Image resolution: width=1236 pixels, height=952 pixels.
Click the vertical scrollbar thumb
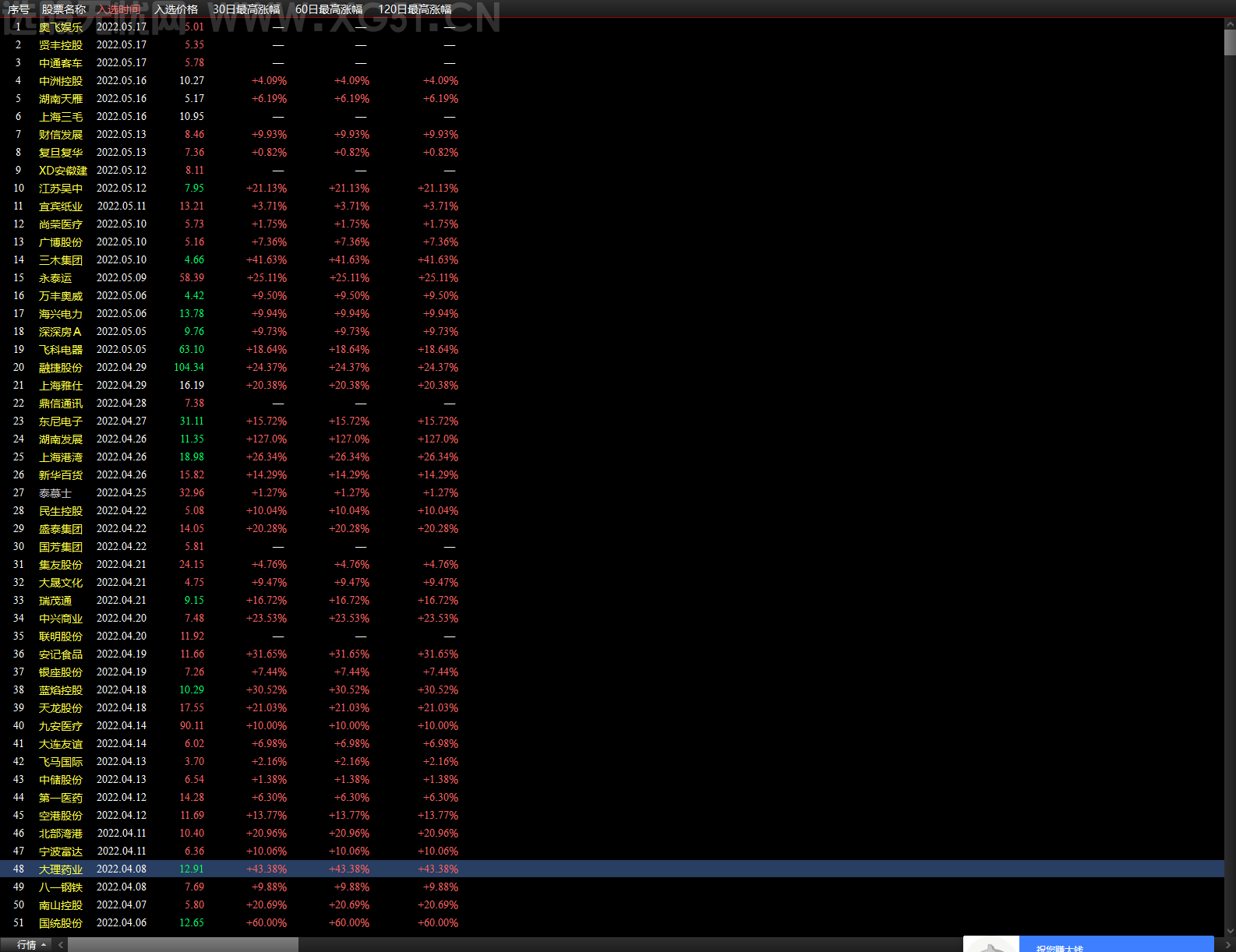(x=1230, y=43)
